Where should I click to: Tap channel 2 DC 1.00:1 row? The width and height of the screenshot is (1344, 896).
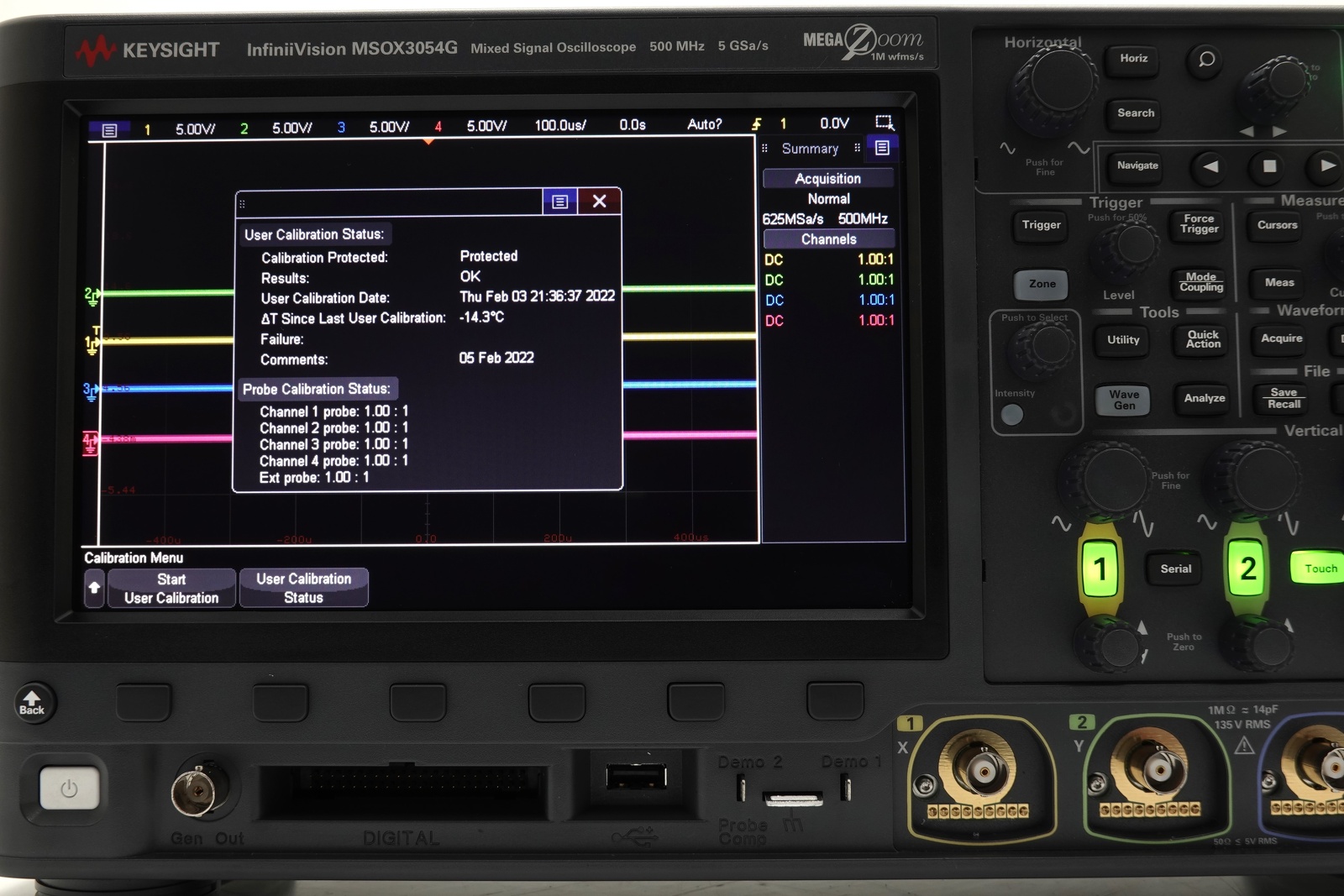pos(829,280)
